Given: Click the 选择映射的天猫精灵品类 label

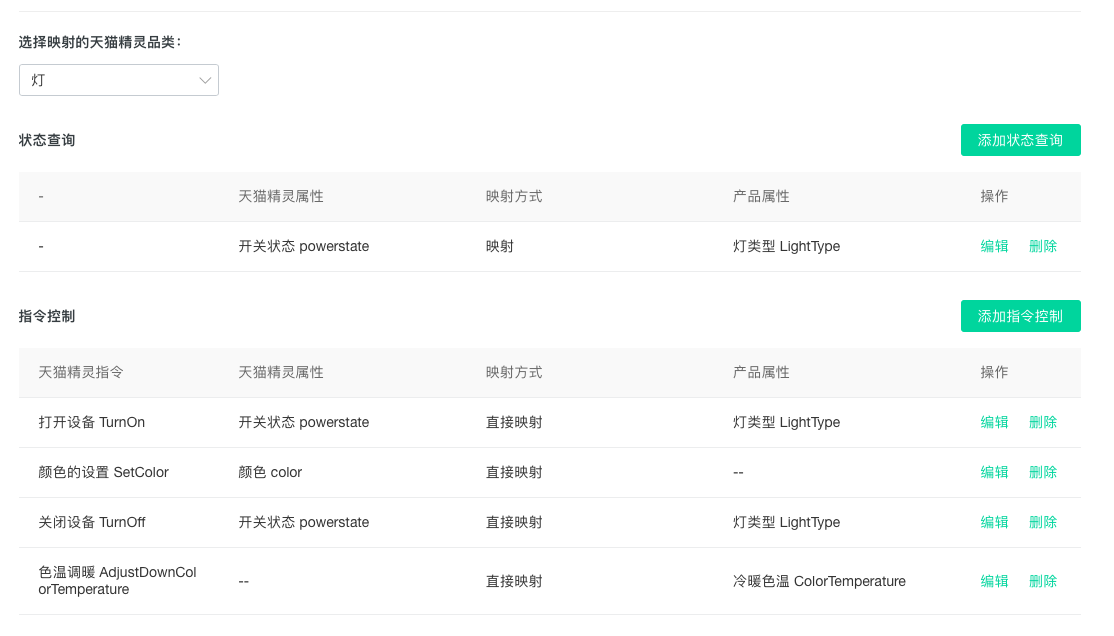Looking at the screenshot, I should coord(100,43).
